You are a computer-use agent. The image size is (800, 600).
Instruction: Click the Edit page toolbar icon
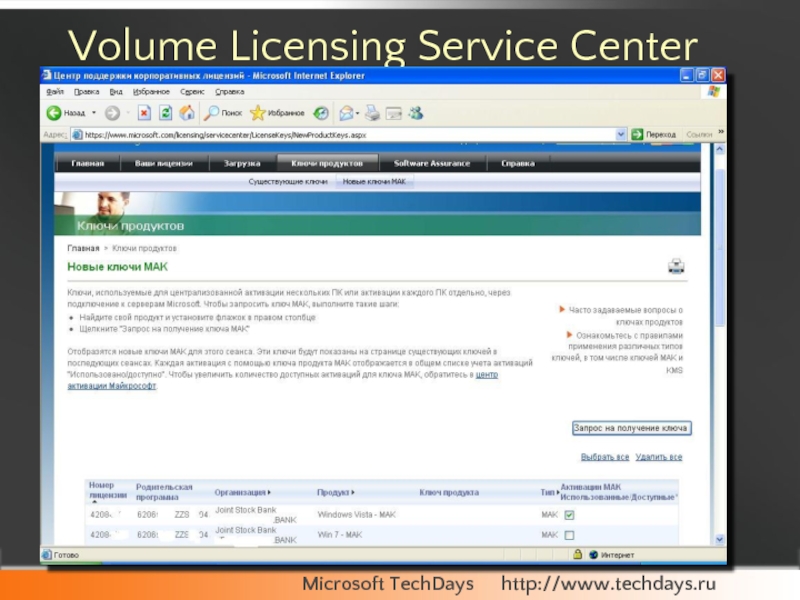pyautogui.click(x=394, y=113)
